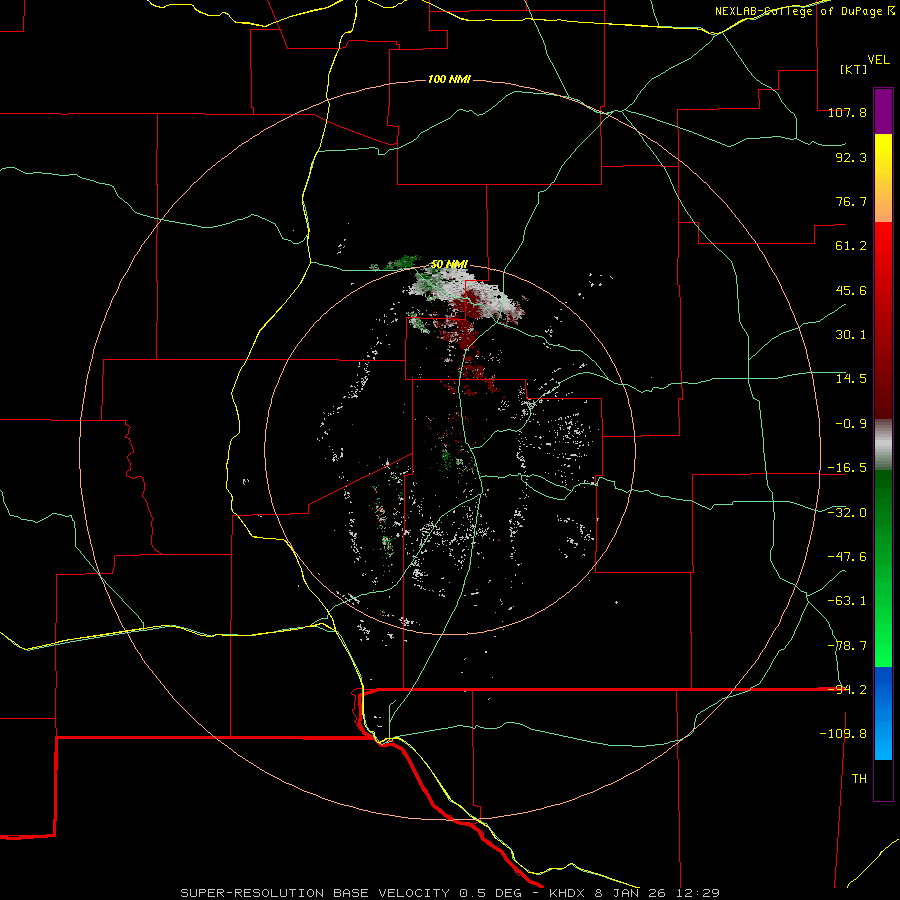Select the -109.8 velocity scale value
The width and height of the screenshot is (900, 900).
coord(843,734)
